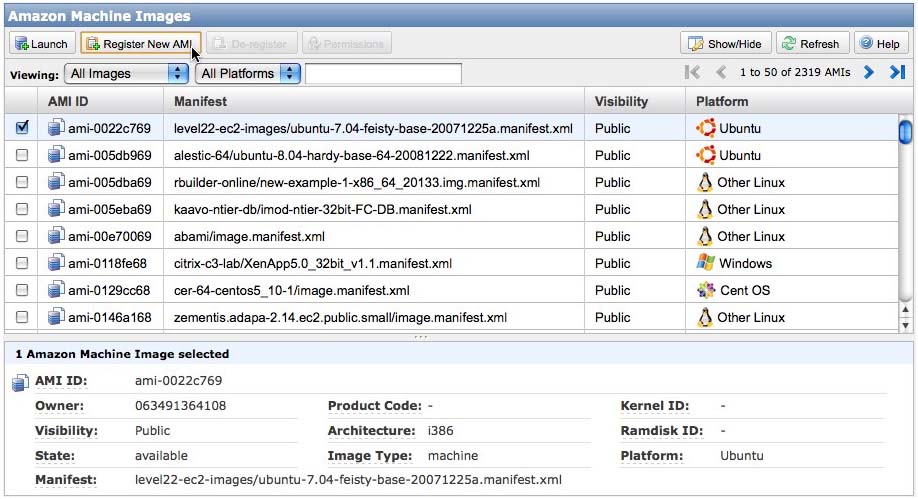Go to next page of AMIs
Image resolution: width=918 pixels, height=499 pixels.
869,72
